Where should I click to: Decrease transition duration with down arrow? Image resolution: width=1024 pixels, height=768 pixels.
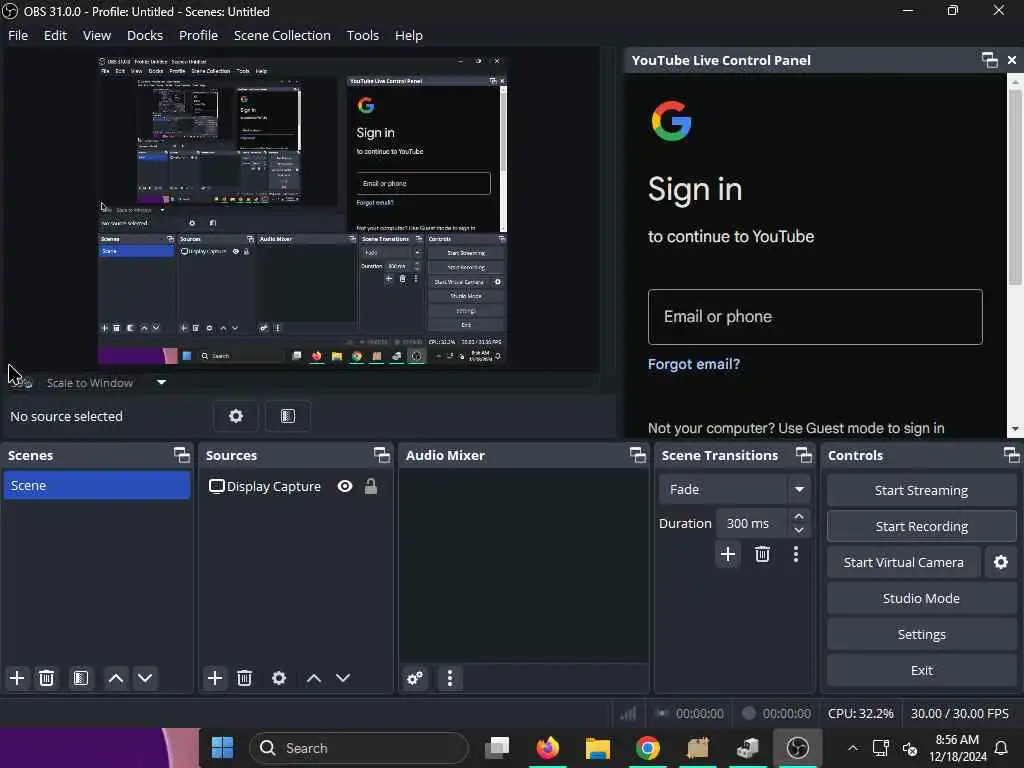pos(799,530)
